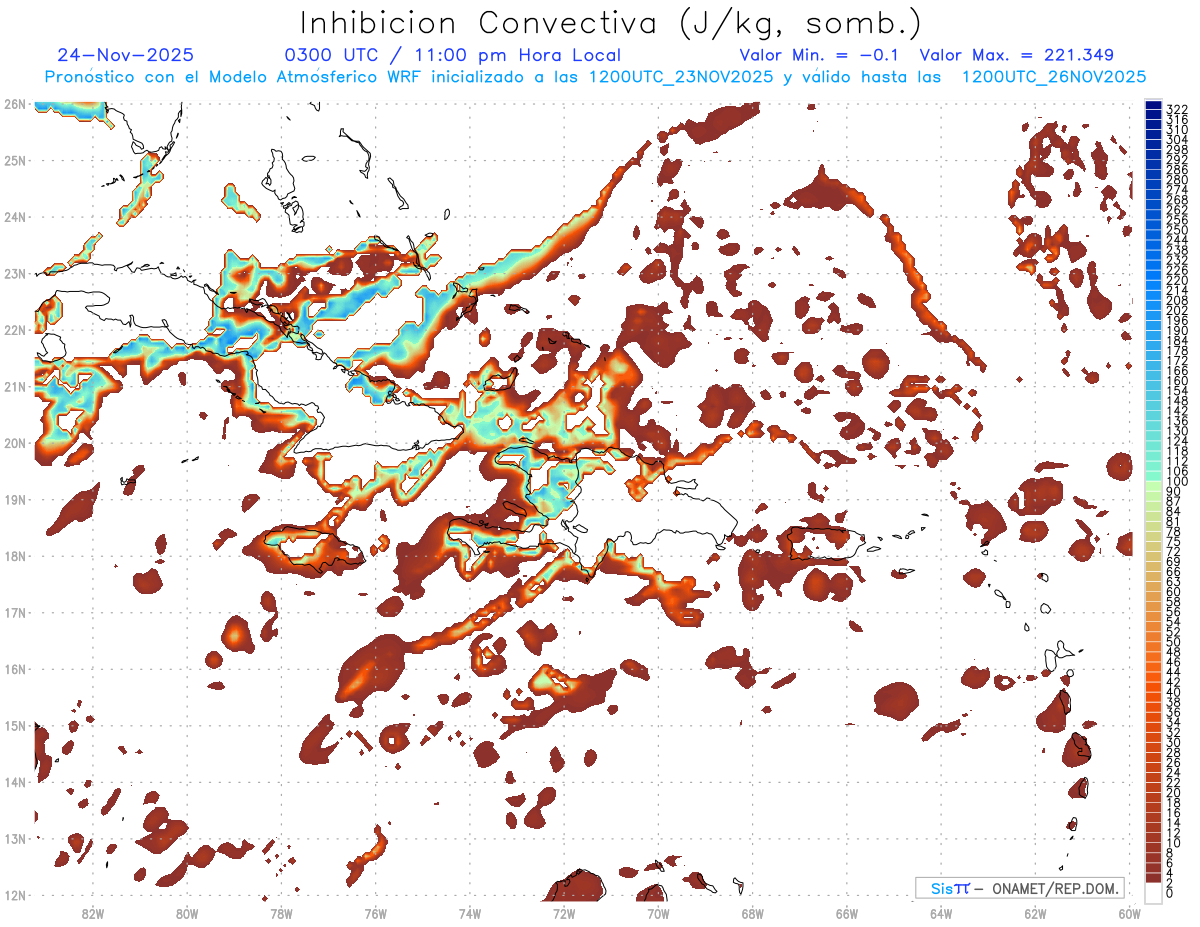
Task: Click the 62W longitude label
Action: coord(1036,913)
